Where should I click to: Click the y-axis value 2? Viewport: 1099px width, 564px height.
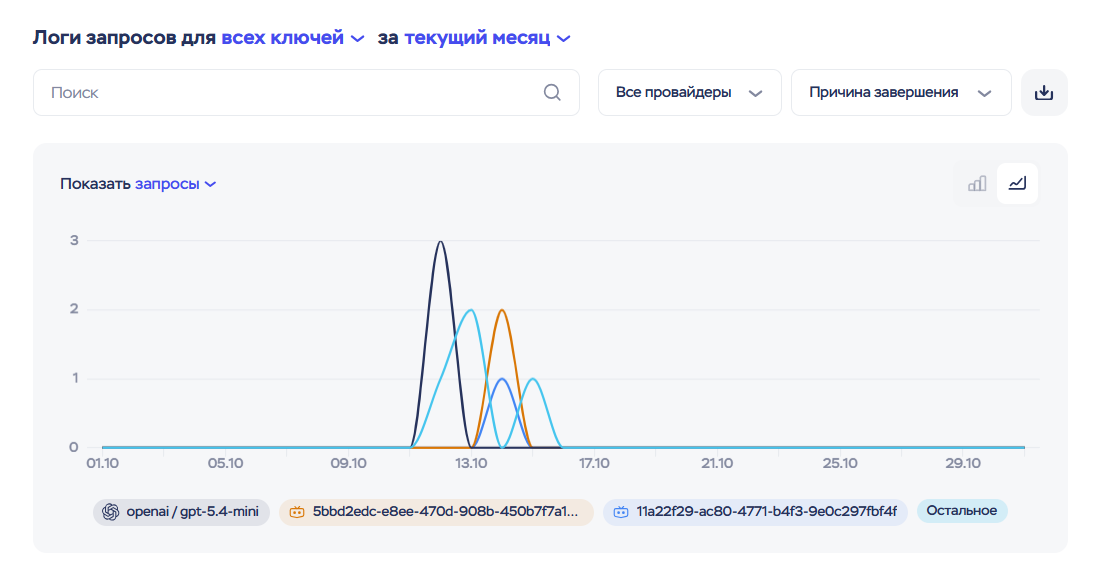(x=74, y=309)
